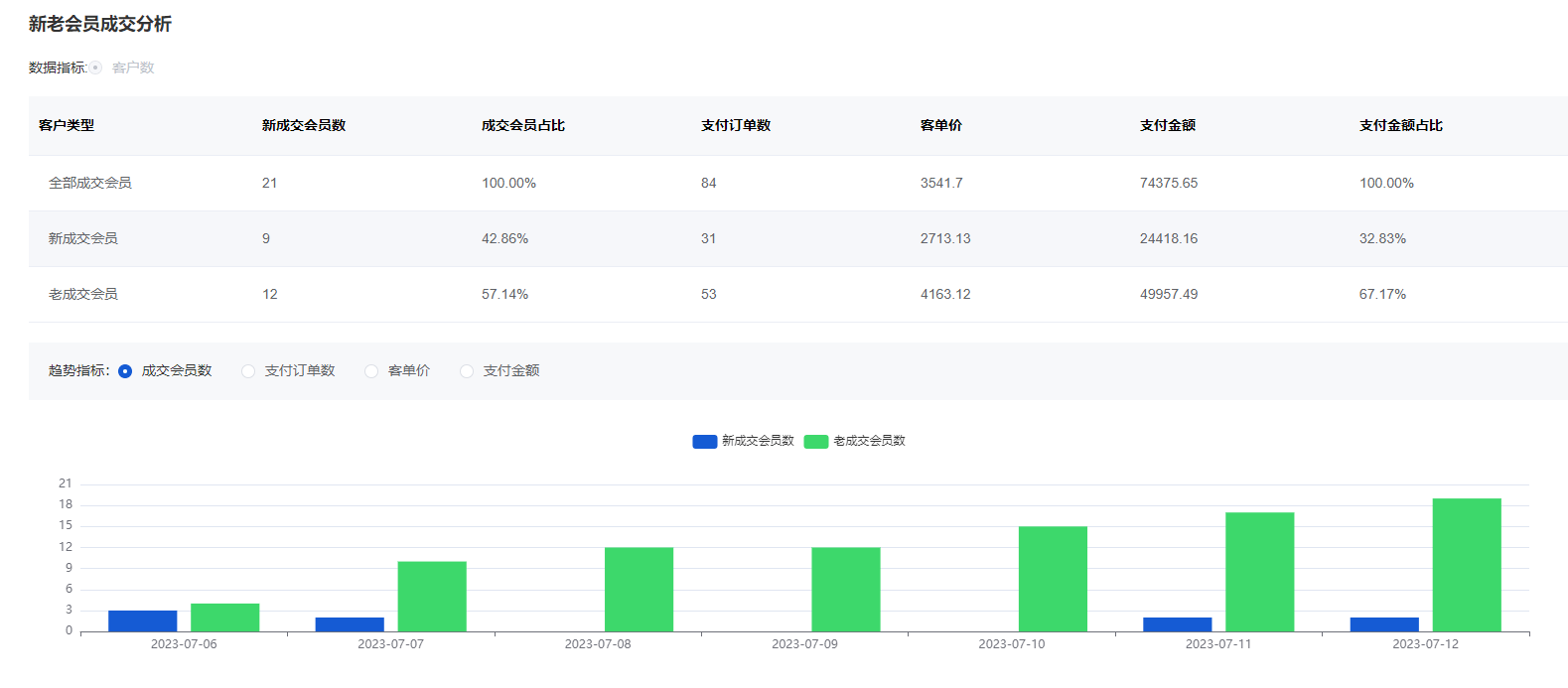Click the 2023-07-10 axis date label
This screenshot has width=1568, height=688.
click(x=1012, y=644)
